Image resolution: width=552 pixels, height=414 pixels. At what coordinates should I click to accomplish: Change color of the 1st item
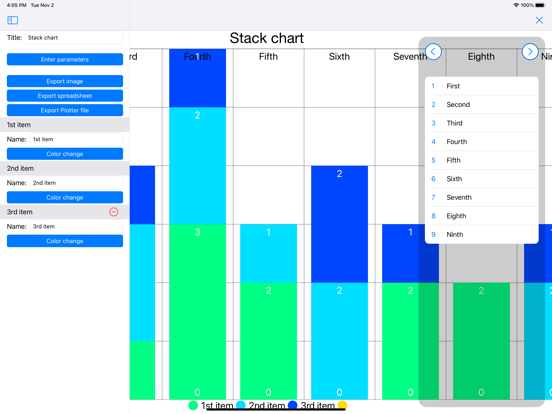(x=65, y=154)
